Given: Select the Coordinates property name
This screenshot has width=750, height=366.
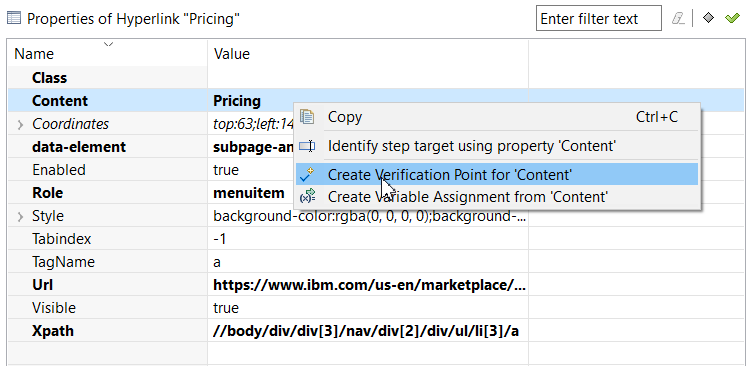Looking at the screenshot, I should pos(71,124).
